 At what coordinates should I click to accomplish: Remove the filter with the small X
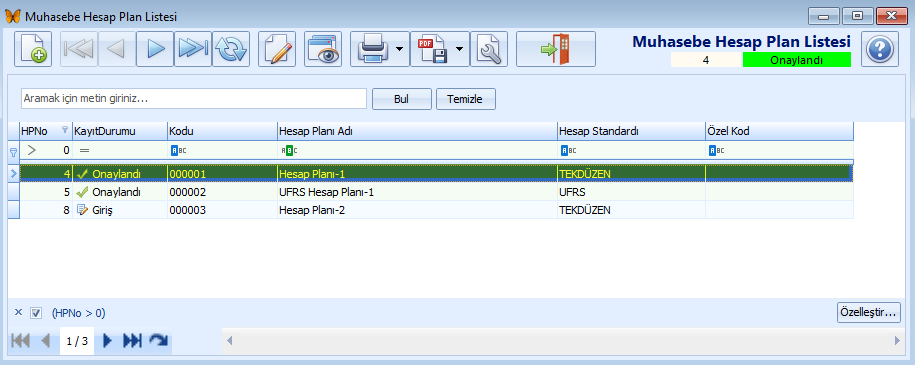pos(18,312)
